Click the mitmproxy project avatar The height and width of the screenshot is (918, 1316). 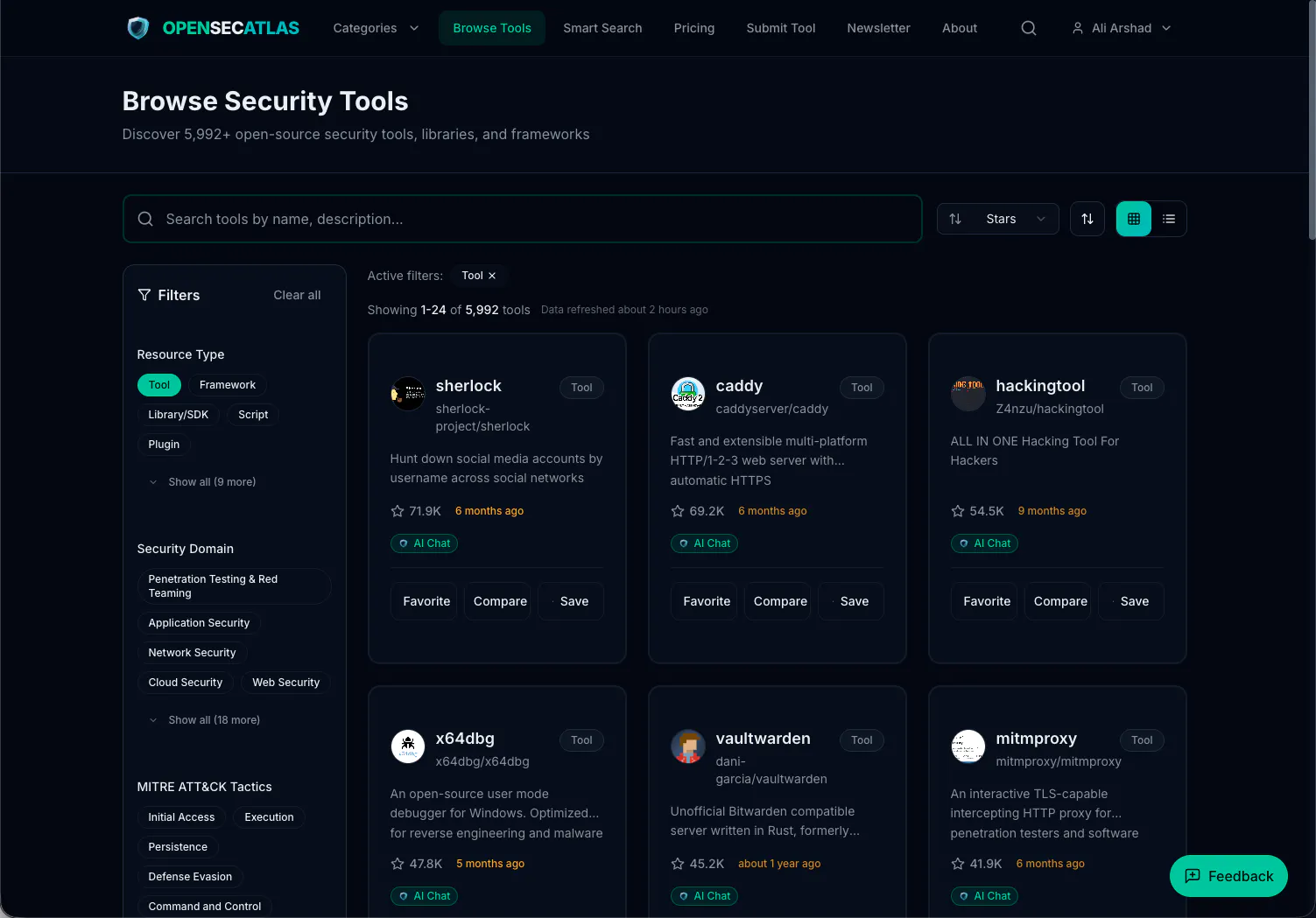(968, 746)
